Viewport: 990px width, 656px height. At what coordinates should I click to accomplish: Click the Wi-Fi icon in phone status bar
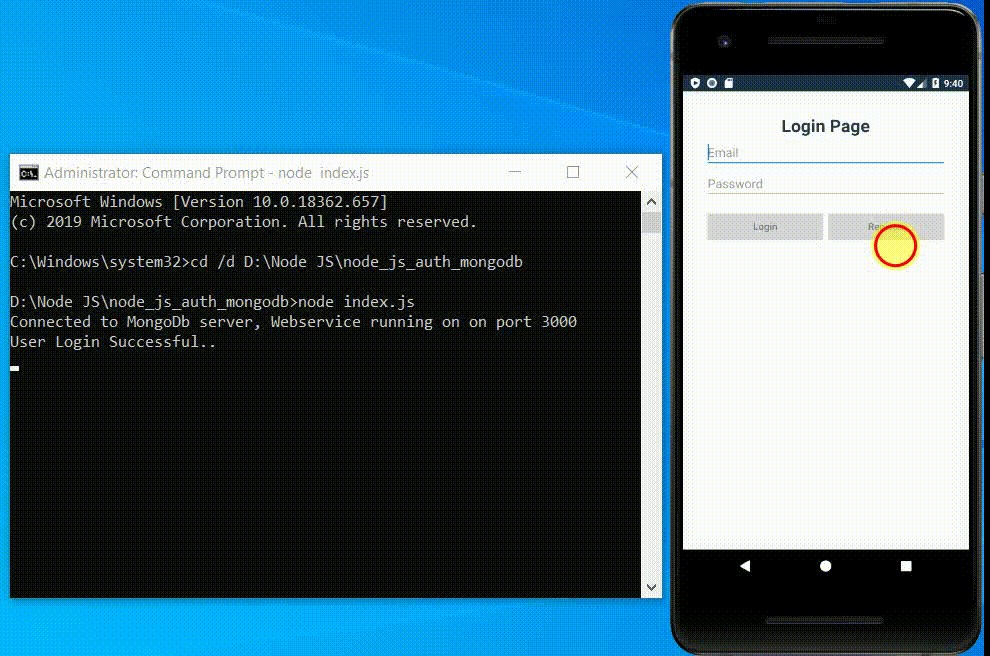[x=908, y=82]
